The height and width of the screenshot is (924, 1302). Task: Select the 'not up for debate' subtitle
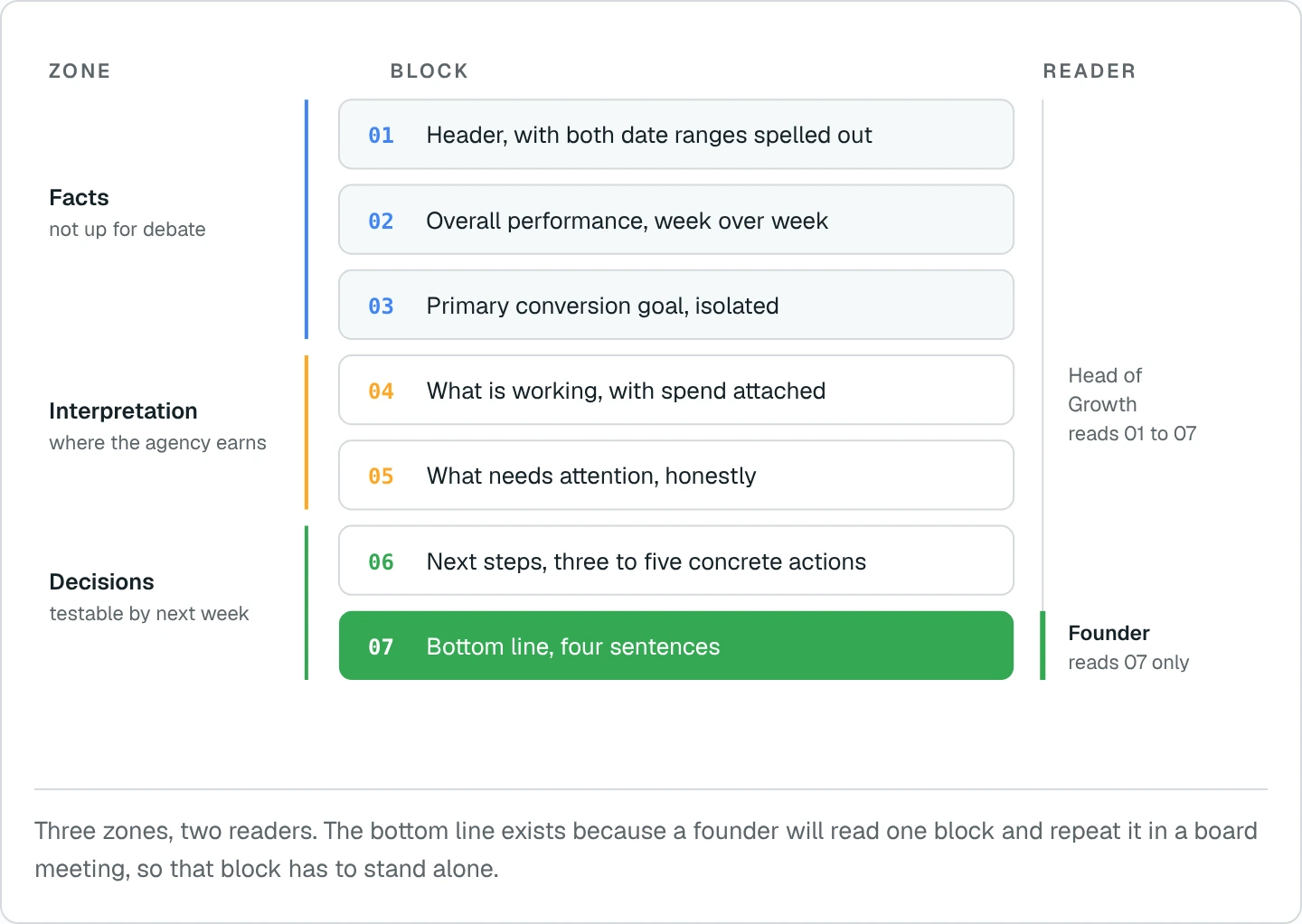(127, 230)
